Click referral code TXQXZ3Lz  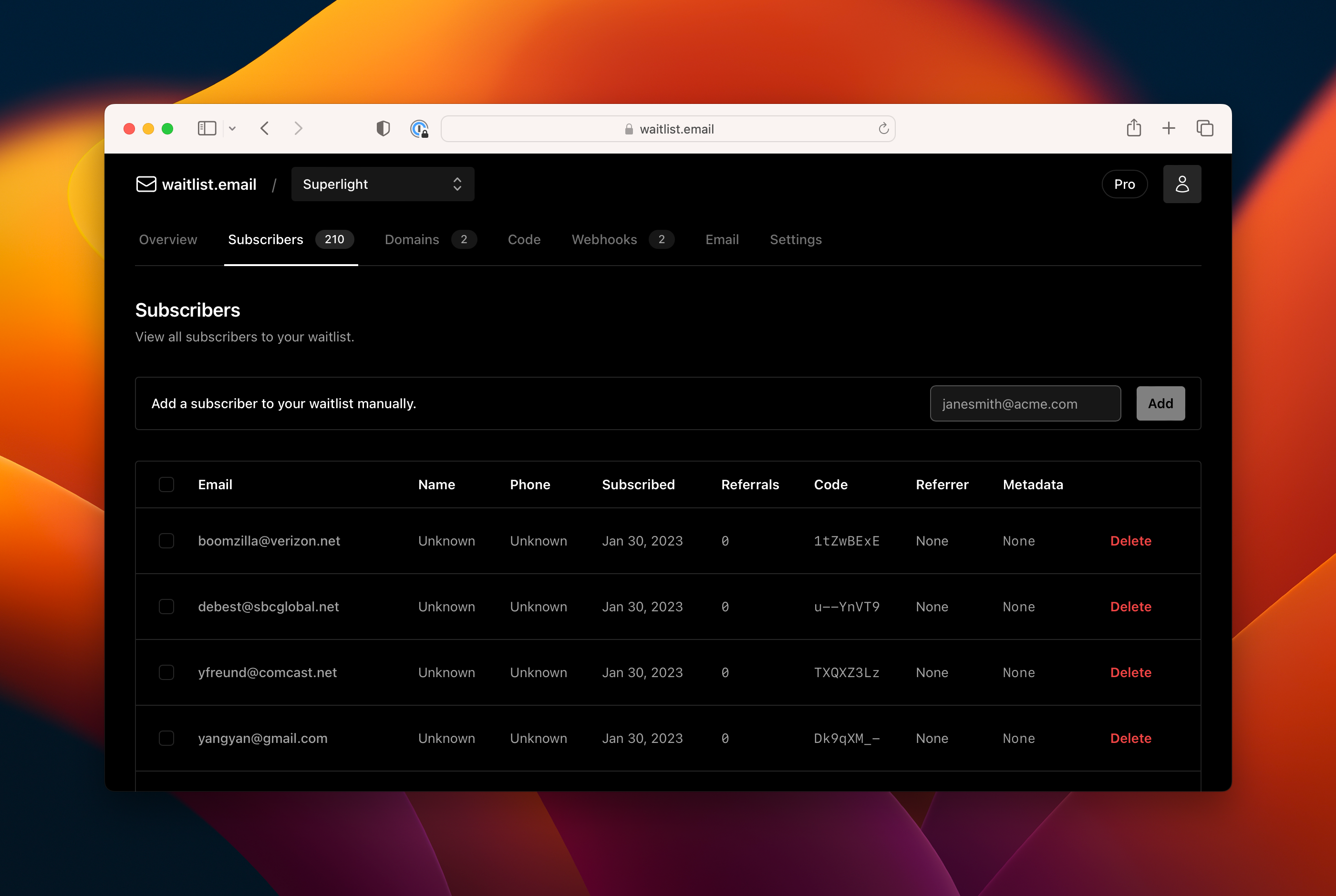click(846, 672)
